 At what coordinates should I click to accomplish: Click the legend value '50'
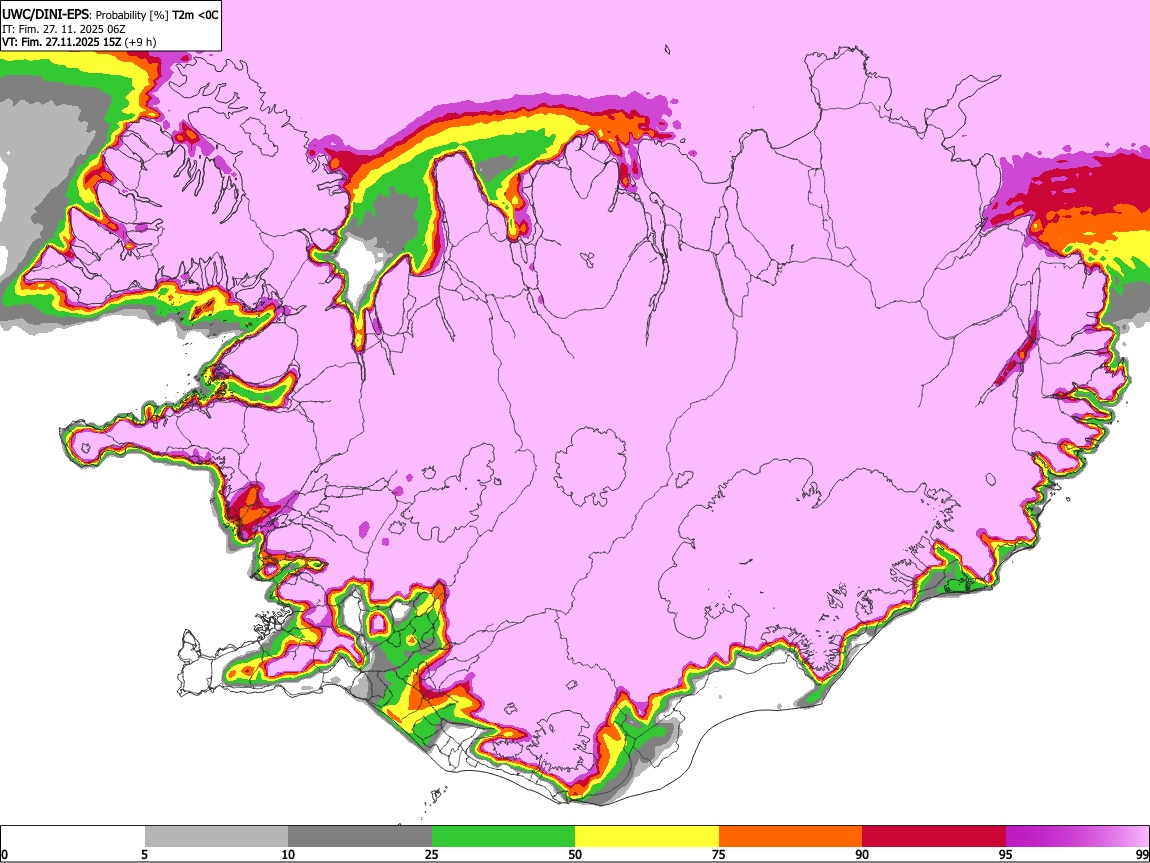pyautogui.click(x=575, y=854)
